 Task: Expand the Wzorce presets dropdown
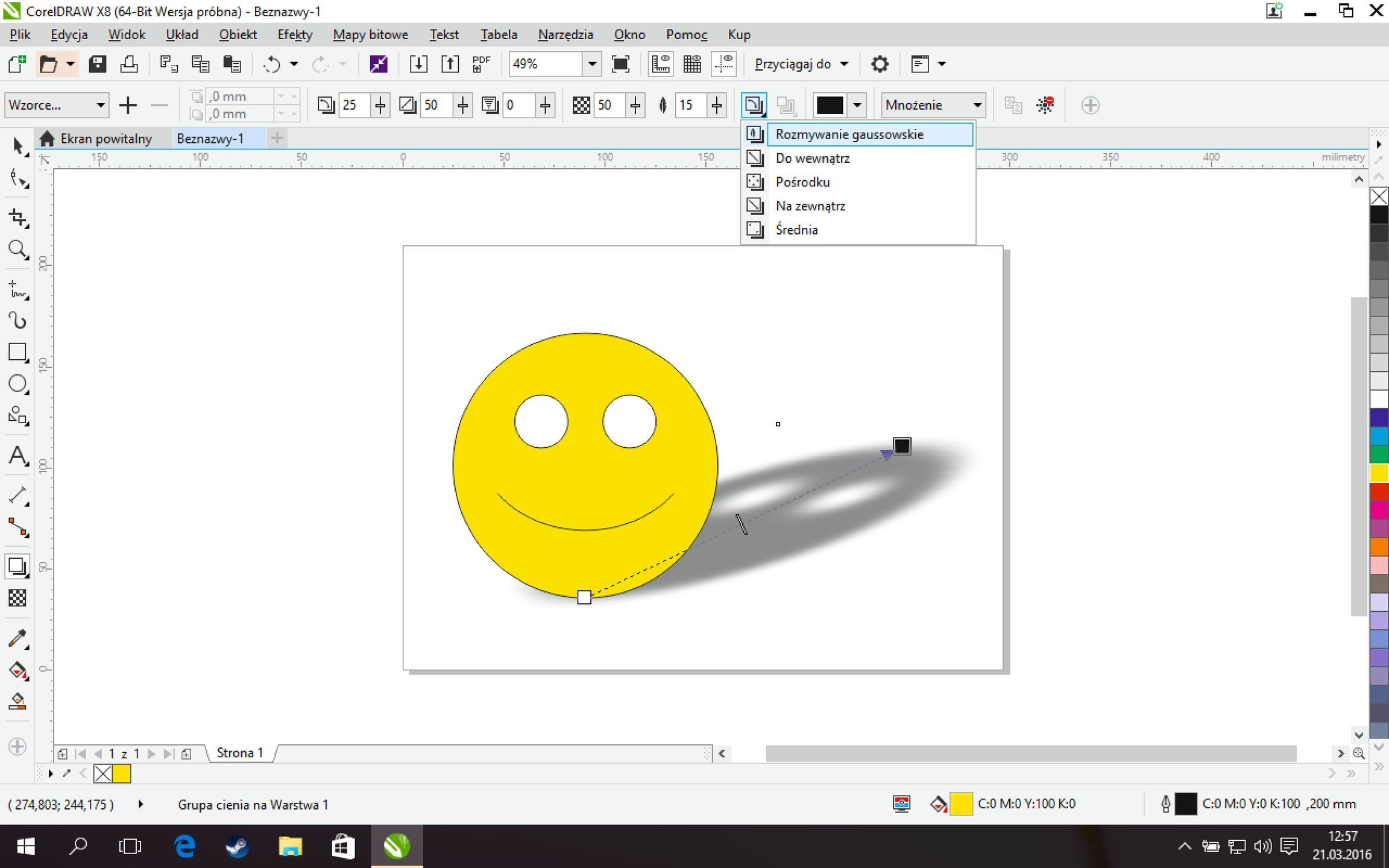pos(100,105)
